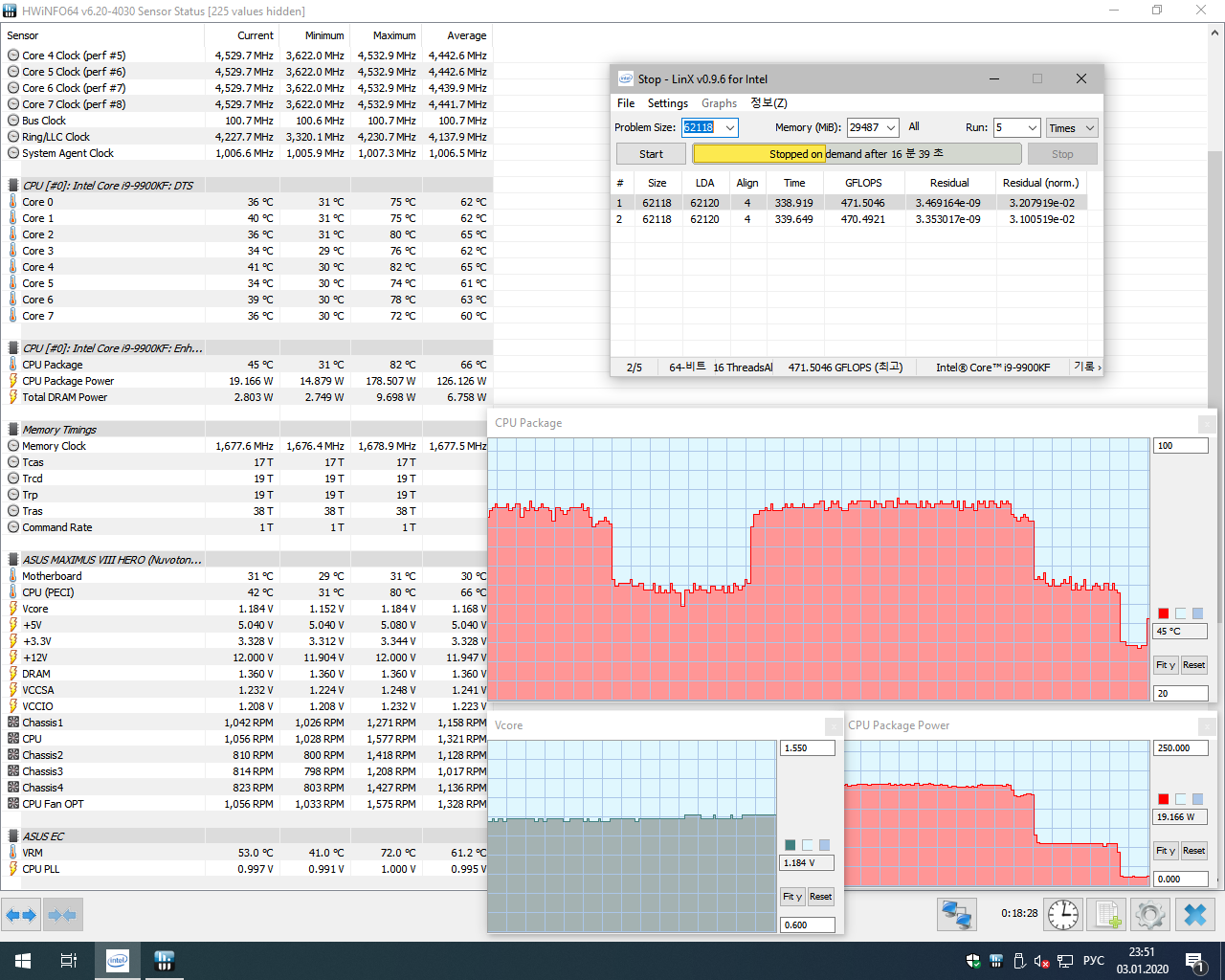This screenshot has height=980, width=1225.
Task: Click the chip icon beside ASUS EC
Action: (x=13, y=836)
